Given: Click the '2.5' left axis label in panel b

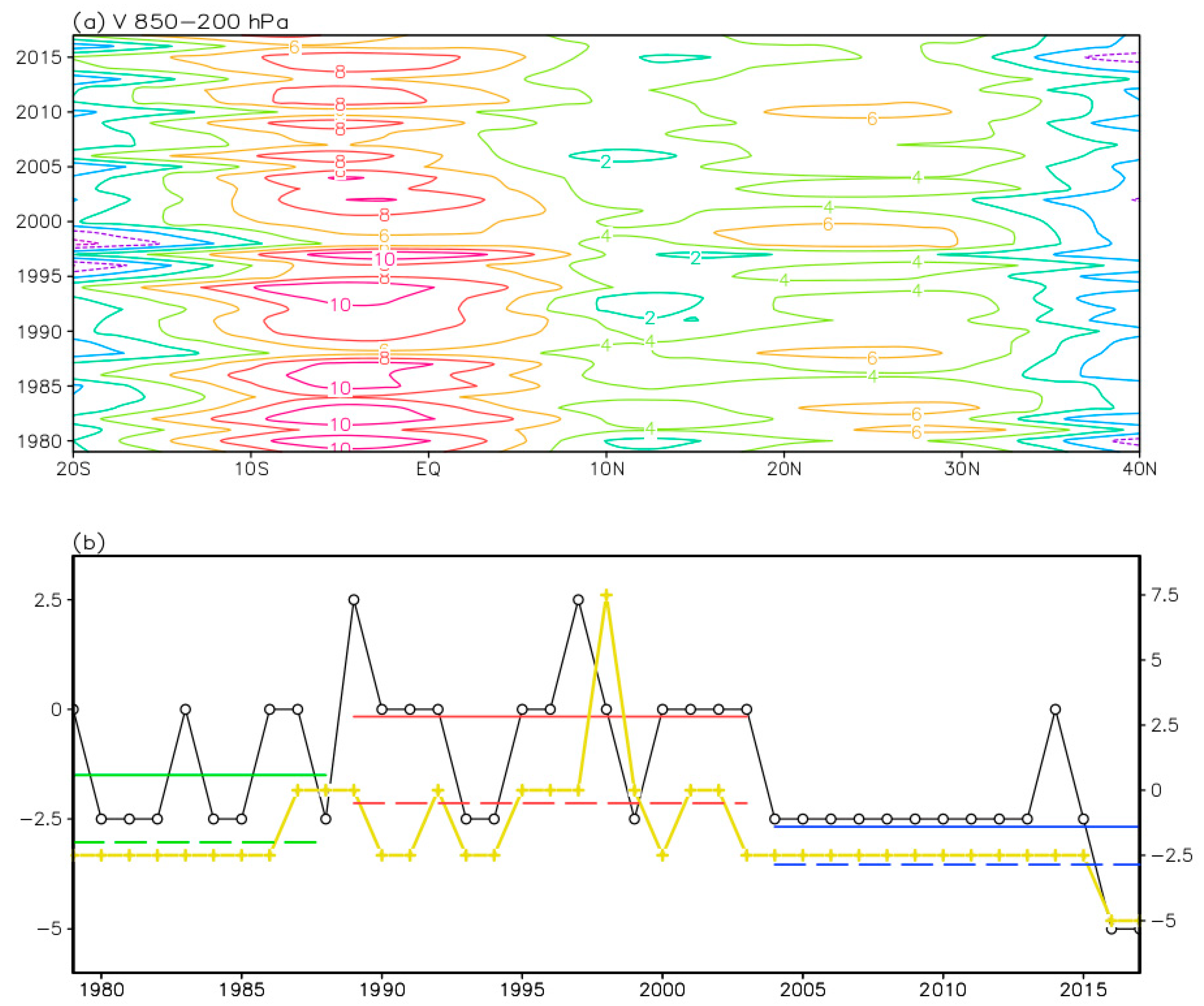Looking at the screenshot, I should coord(48,600).
